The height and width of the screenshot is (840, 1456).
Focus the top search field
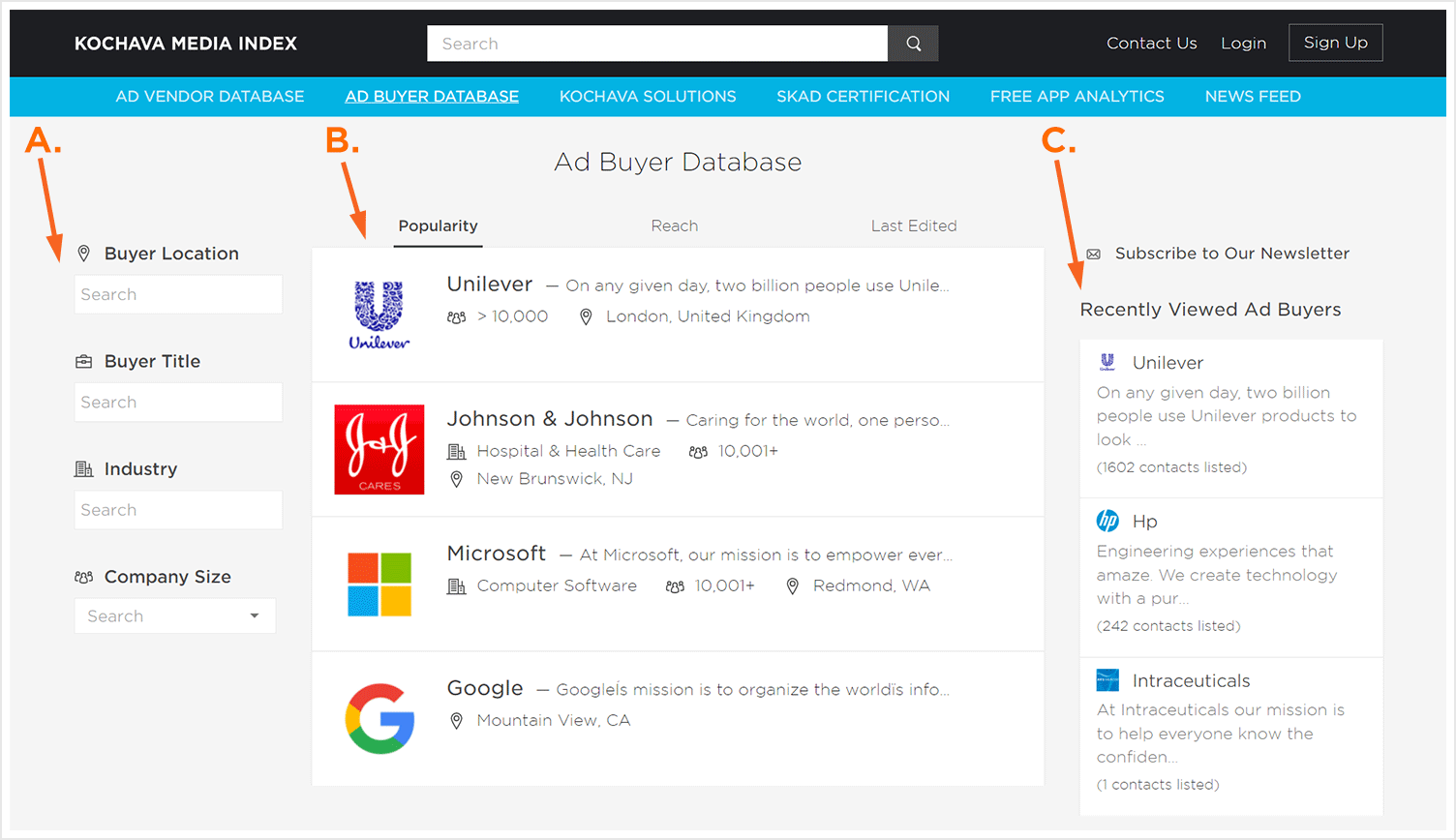[657, 44]
